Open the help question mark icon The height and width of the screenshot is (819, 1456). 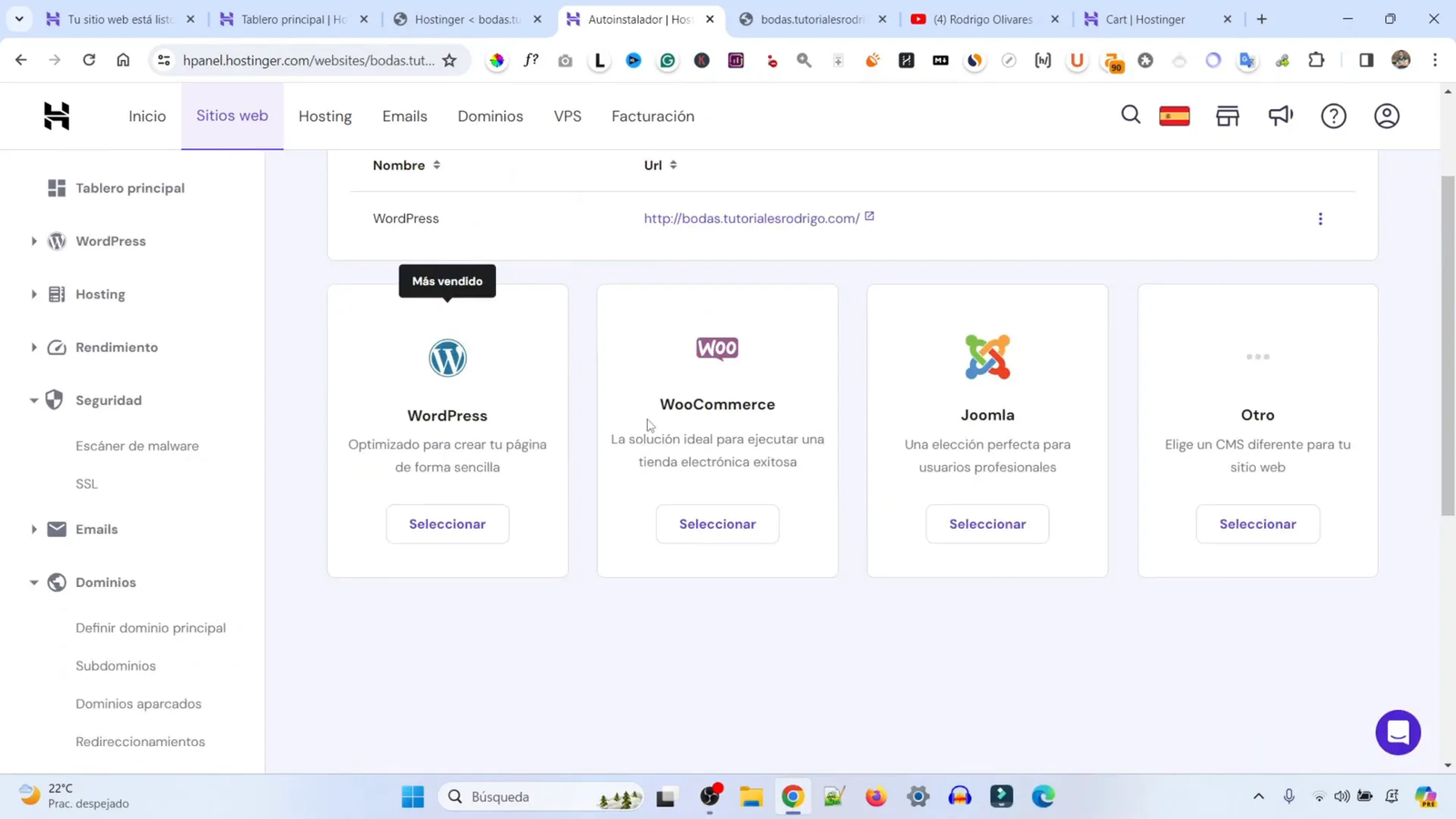1333,116
